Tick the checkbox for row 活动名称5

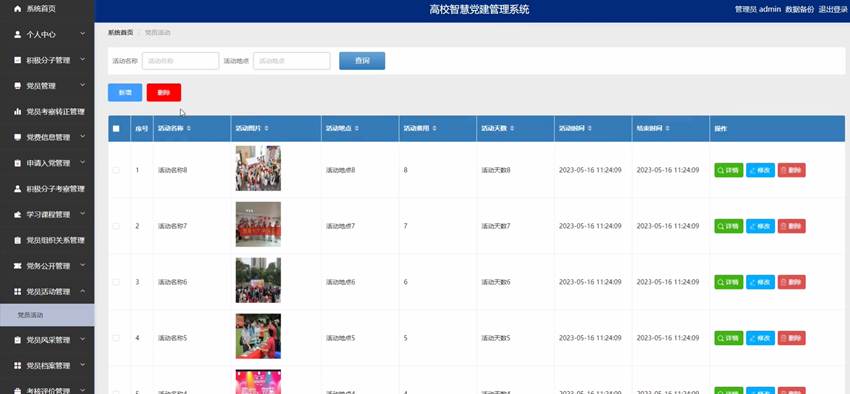point(116,338)
